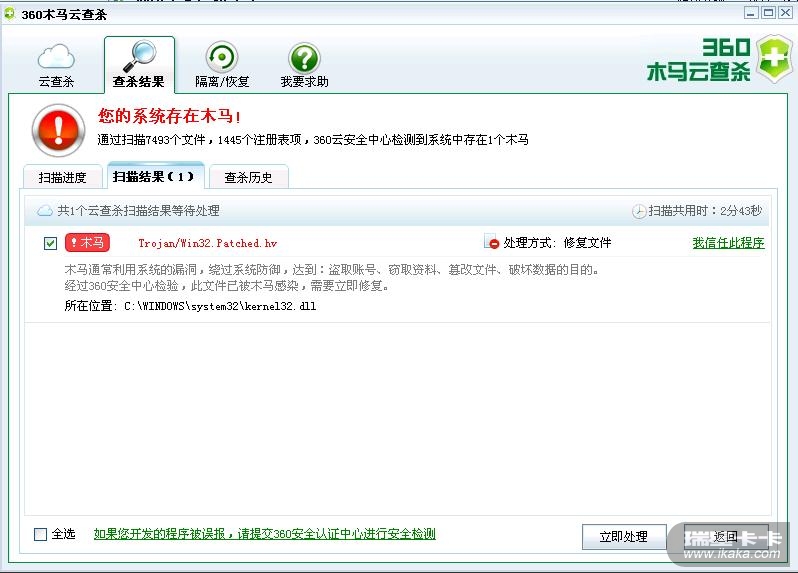Click the cloud icon beside 共1个云查杀扫描结果
Viewport: 798px width, 573px height.
45,211
